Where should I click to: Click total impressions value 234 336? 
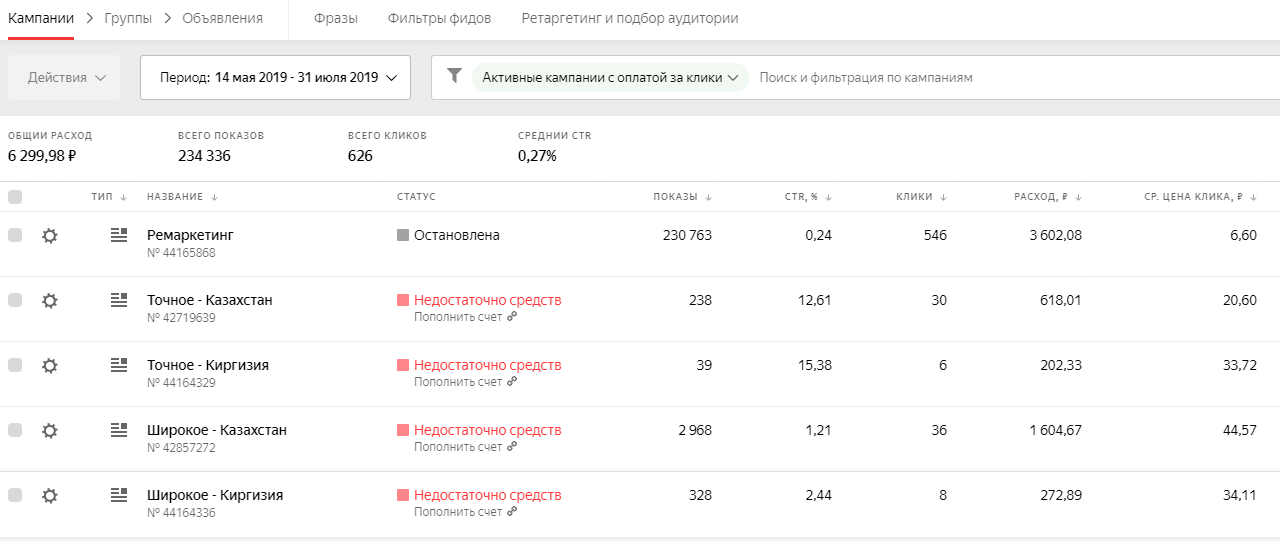[x=205, y=156]
